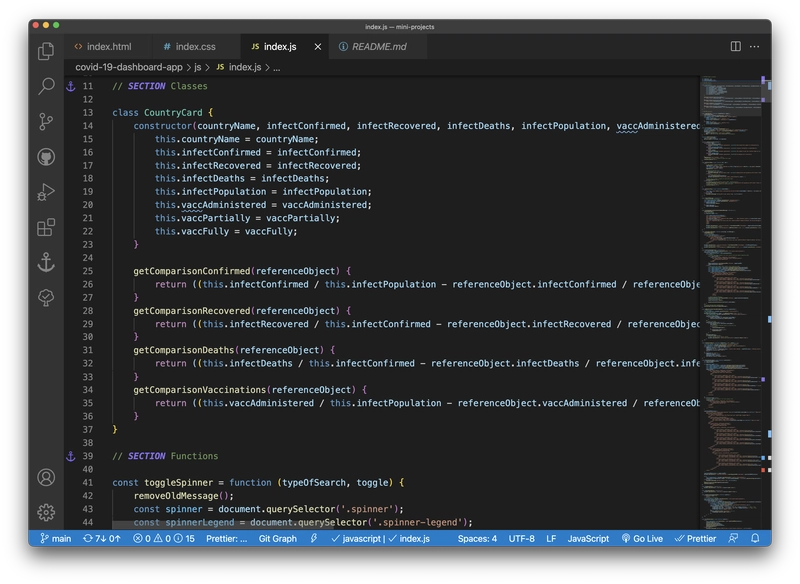Switch to the index.html tab
The height and width of the screenshot is (584, 800).
click(108, 46)
